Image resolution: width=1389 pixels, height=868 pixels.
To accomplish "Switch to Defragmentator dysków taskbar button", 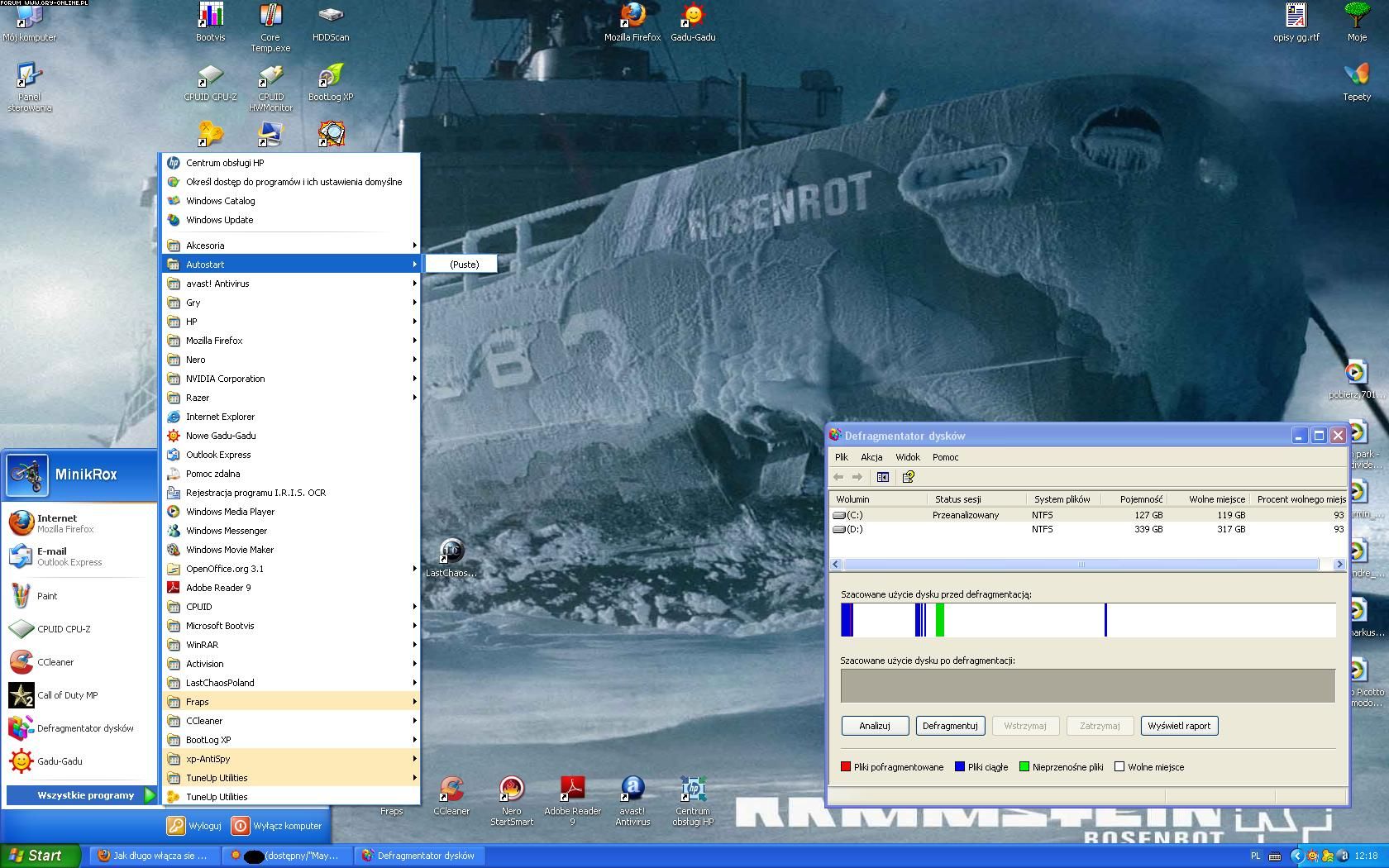I will pyautogui.click(x=419, y=856).
